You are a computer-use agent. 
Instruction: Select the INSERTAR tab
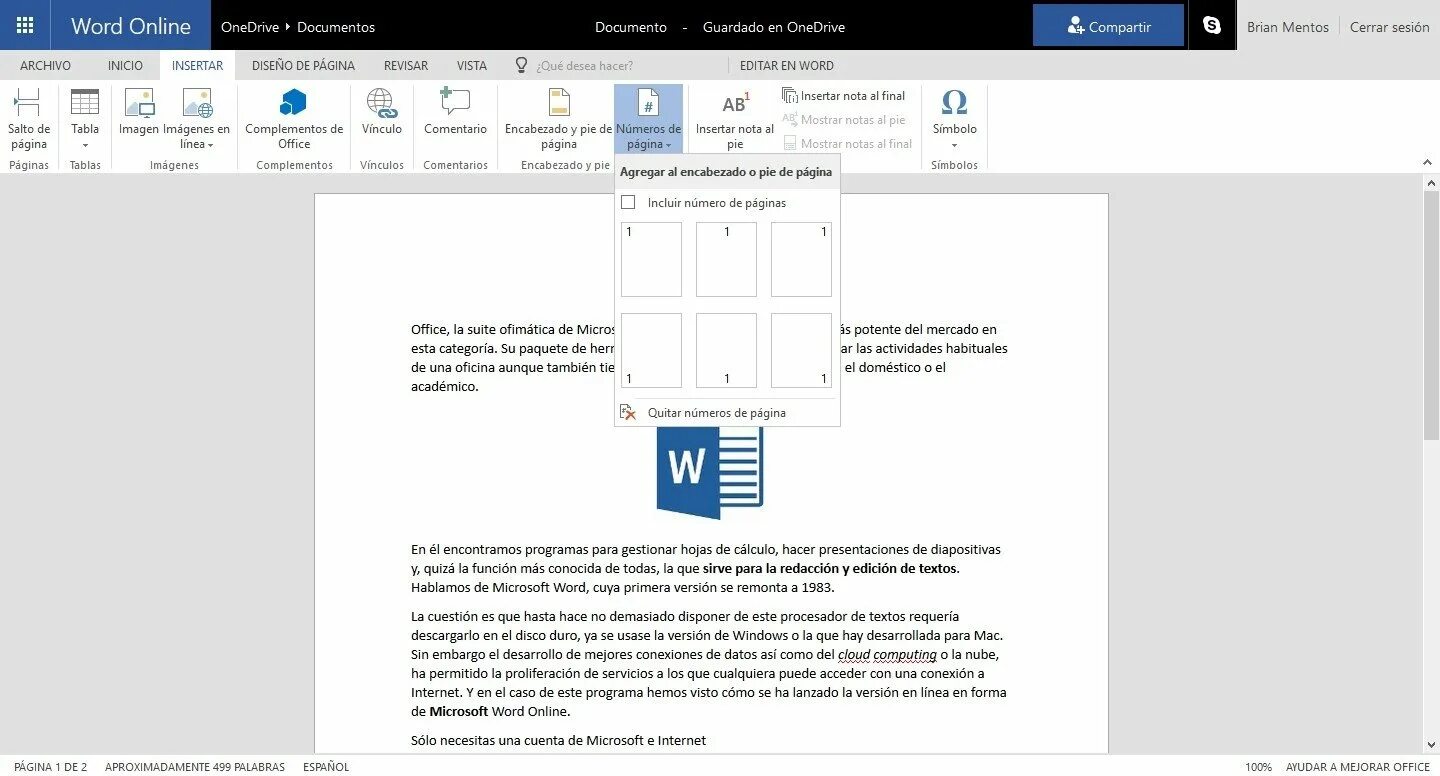click(x=197, y=65)
